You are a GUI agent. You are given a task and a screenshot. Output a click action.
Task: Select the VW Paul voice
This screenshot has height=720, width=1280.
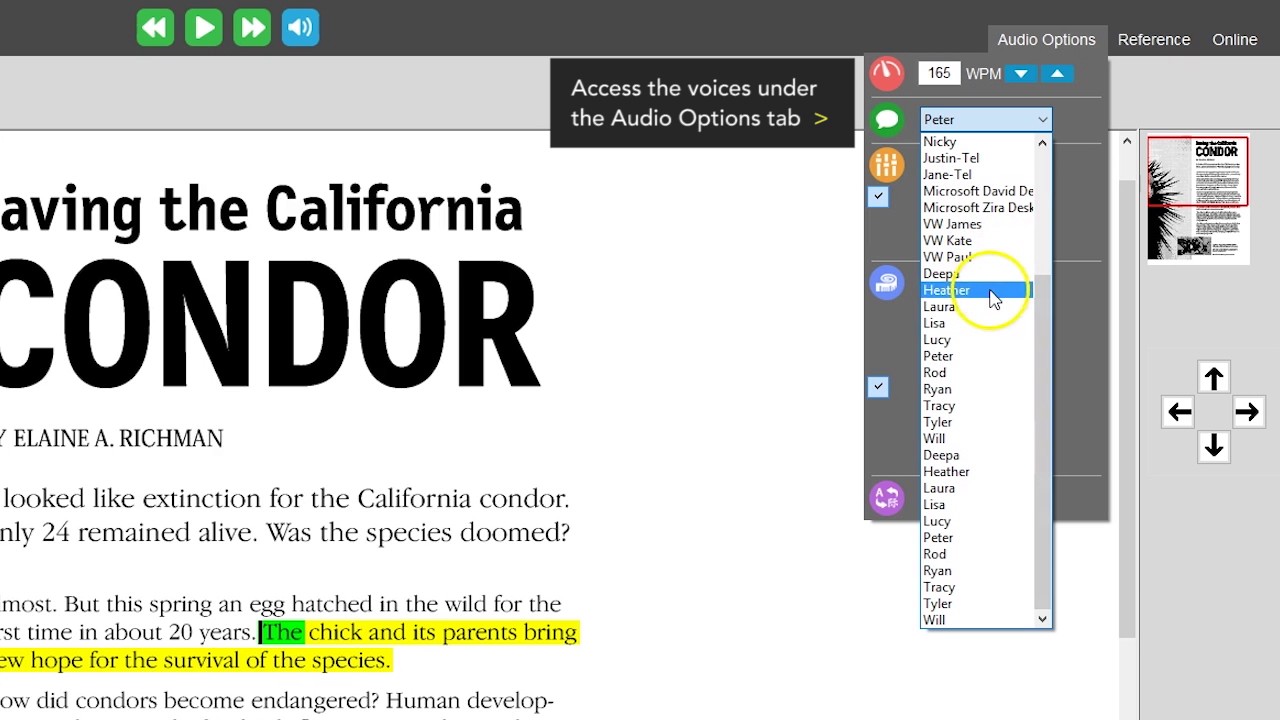pyautogui.click(x=976, y=257)
